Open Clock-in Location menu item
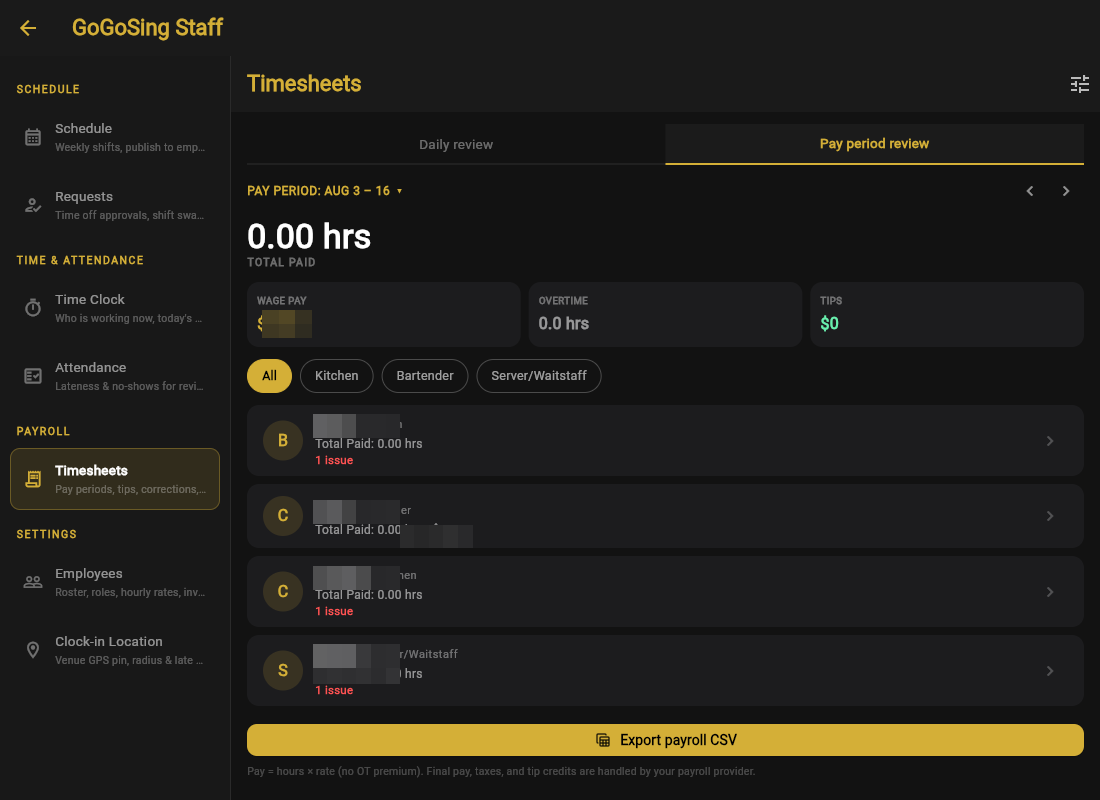This screenshot has width=1100, height=800. (115, 651)
